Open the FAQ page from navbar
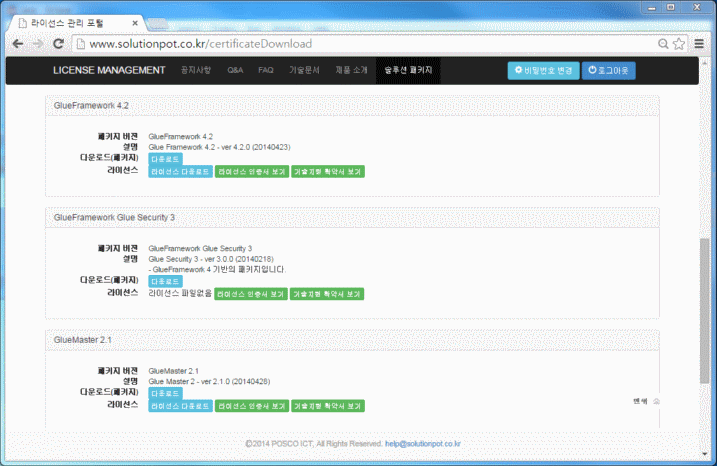Screen dimensions: 717x466 (x=265, y=70)
